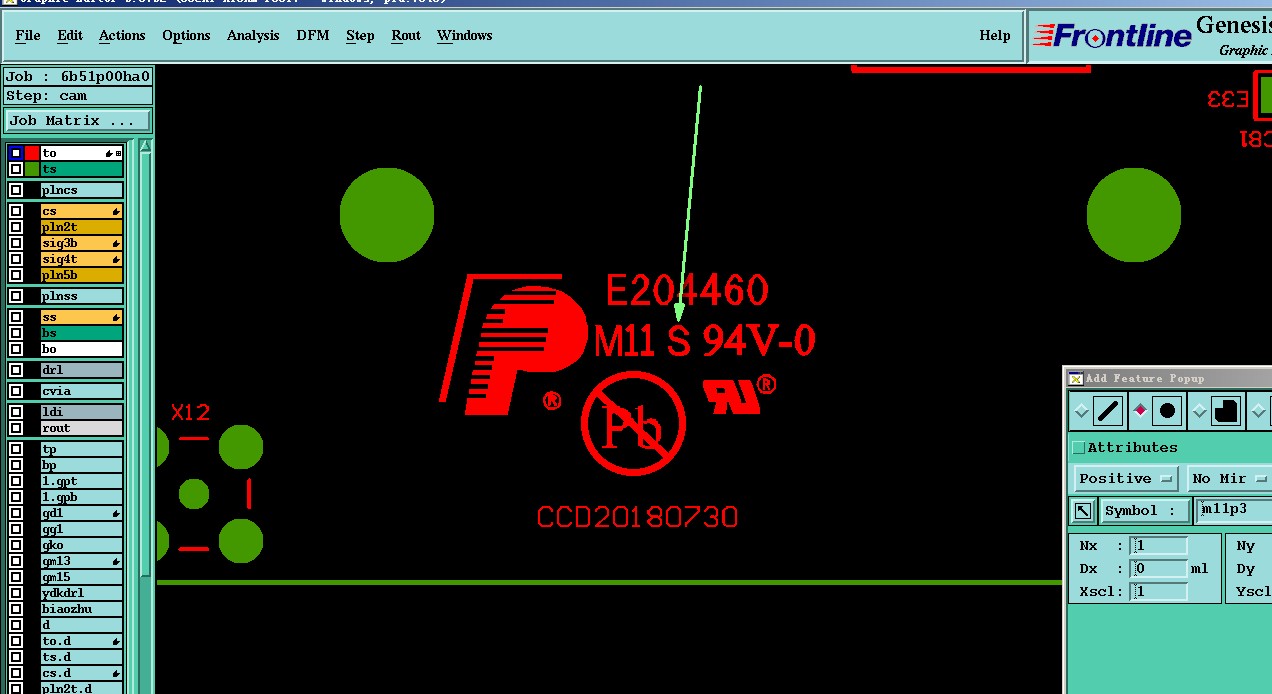
Task: Click the Job : 6b51p00ha0 label
Action: tap(78, 76)
